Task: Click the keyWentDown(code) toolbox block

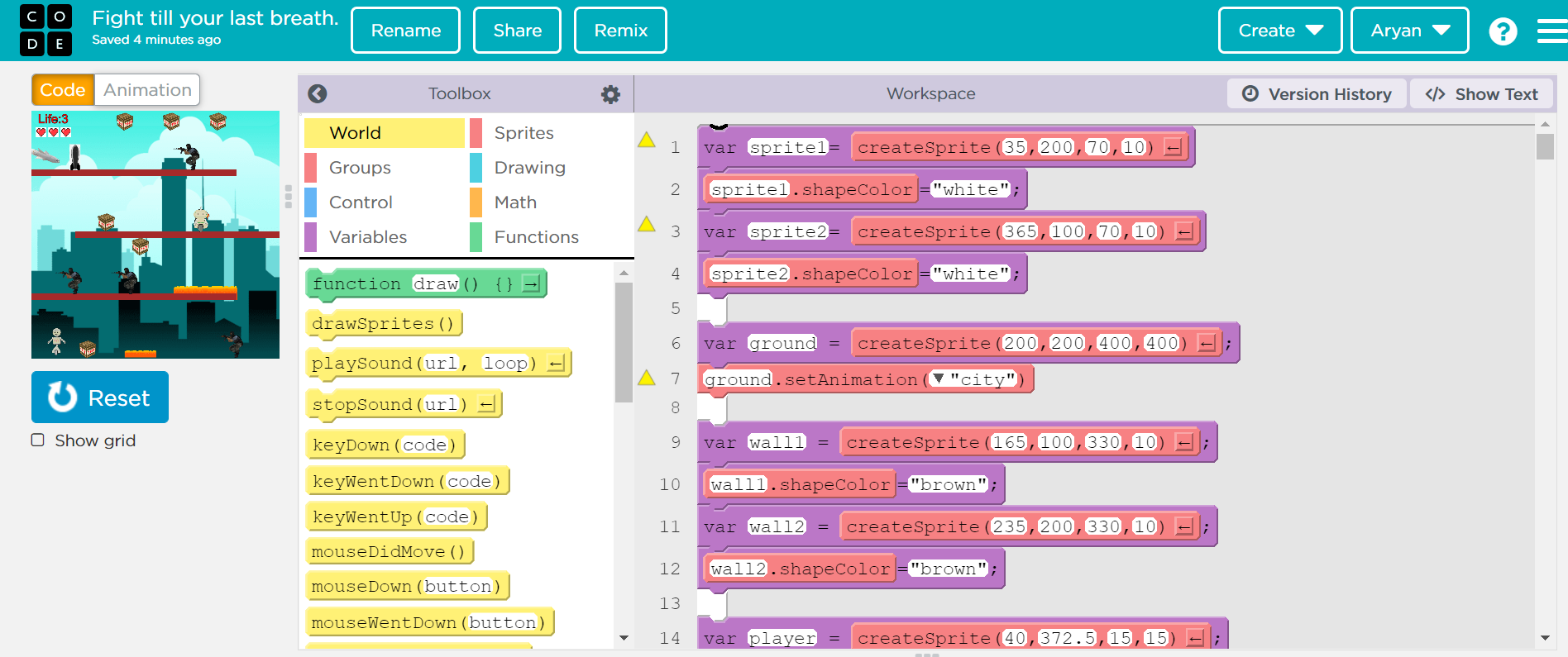Action: coord(408,481)
